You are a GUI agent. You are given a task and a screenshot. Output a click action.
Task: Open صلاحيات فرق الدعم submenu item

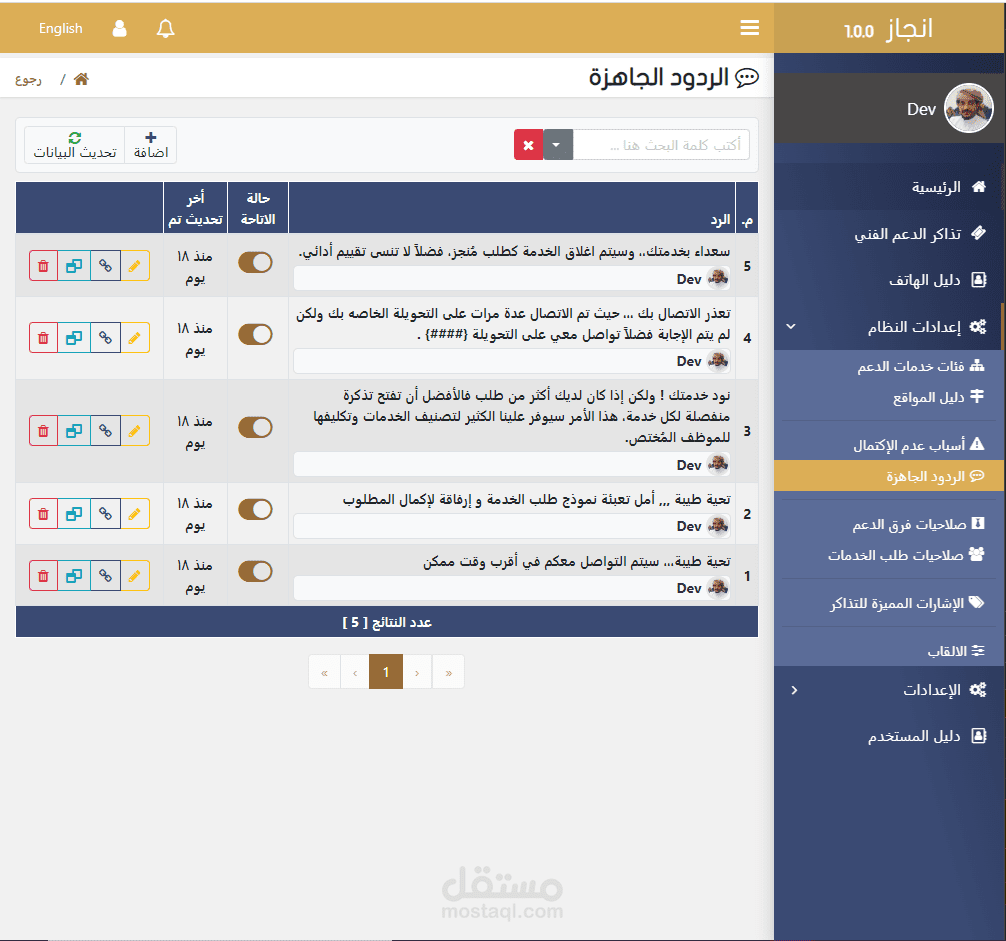(889, 524)
